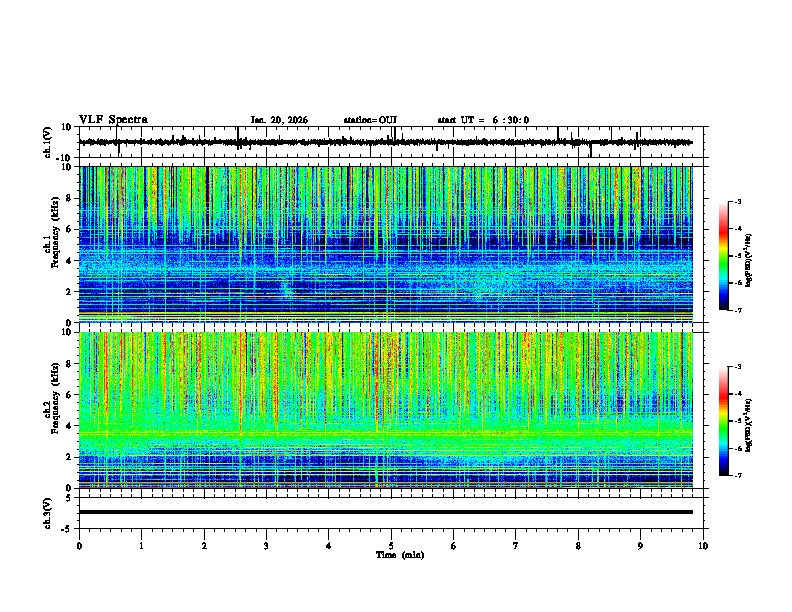Click the "2" kHz tick on ch.1 spectrogram
Viewport: 792px width, 612px height.
[70, 291]
